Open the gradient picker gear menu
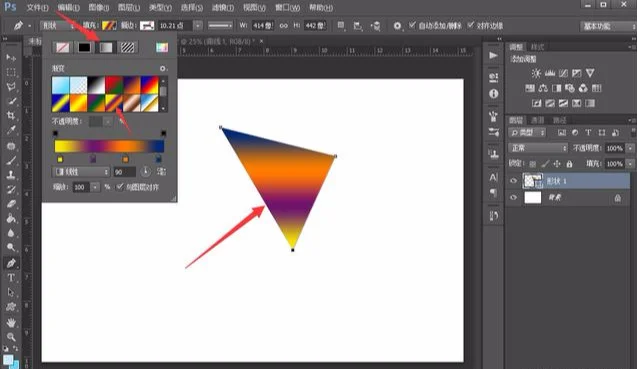 (162, 69)
